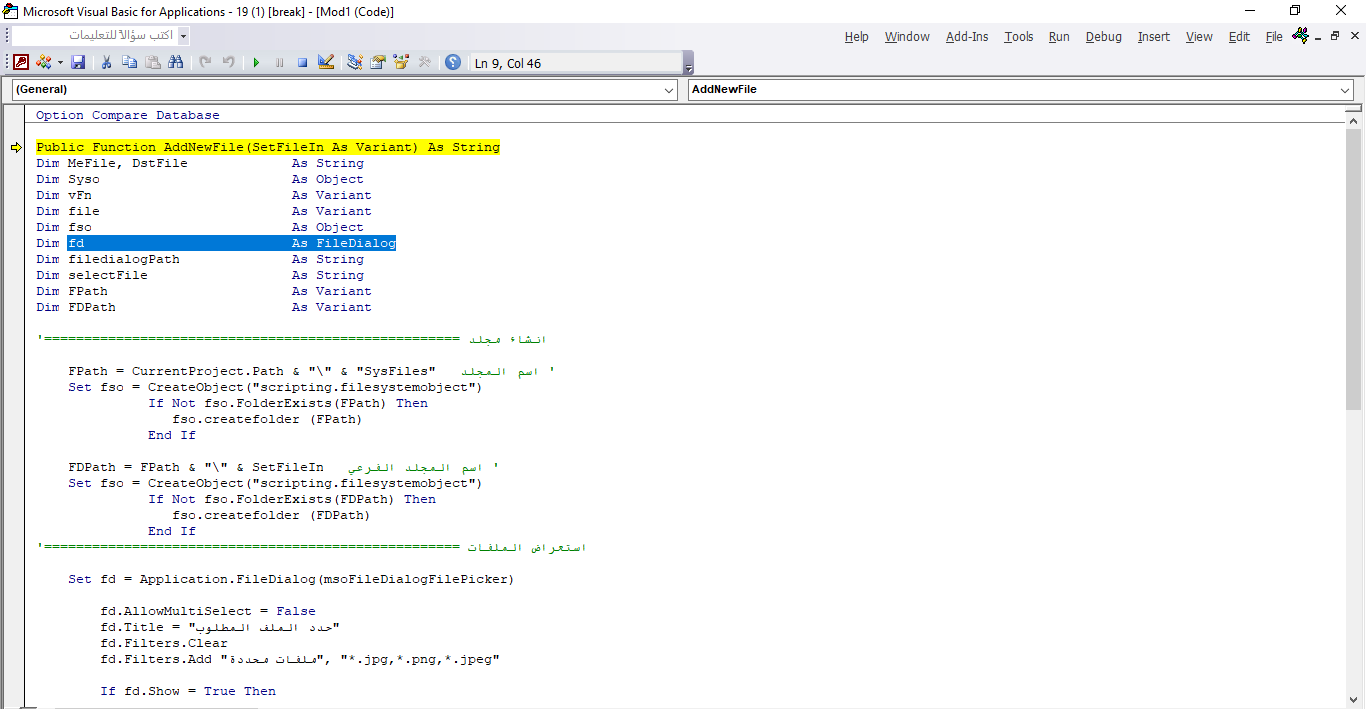The image size is (1366, 709).
Task: Click the help question input box
Action: 94,35
